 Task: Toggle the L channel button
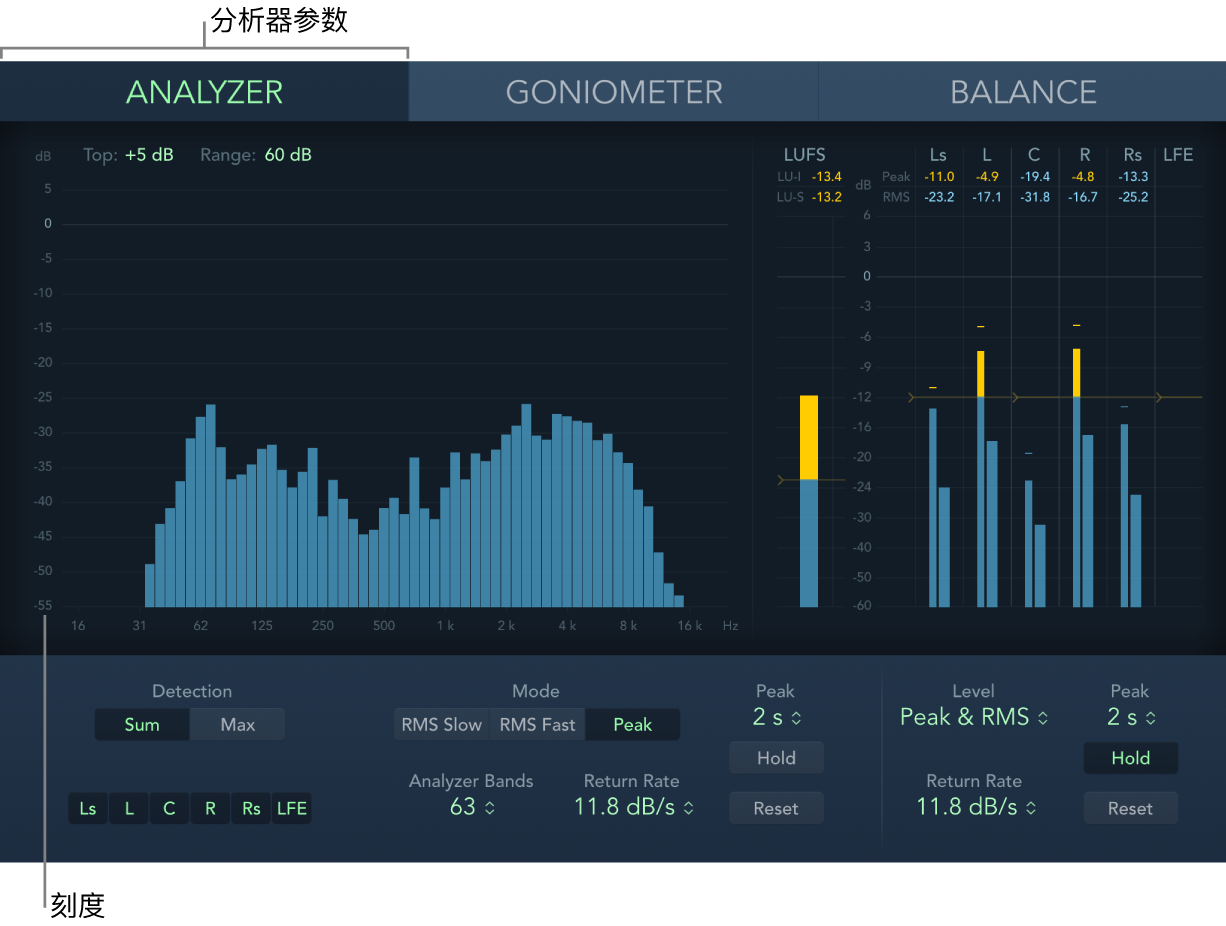(x=129, y=808)
